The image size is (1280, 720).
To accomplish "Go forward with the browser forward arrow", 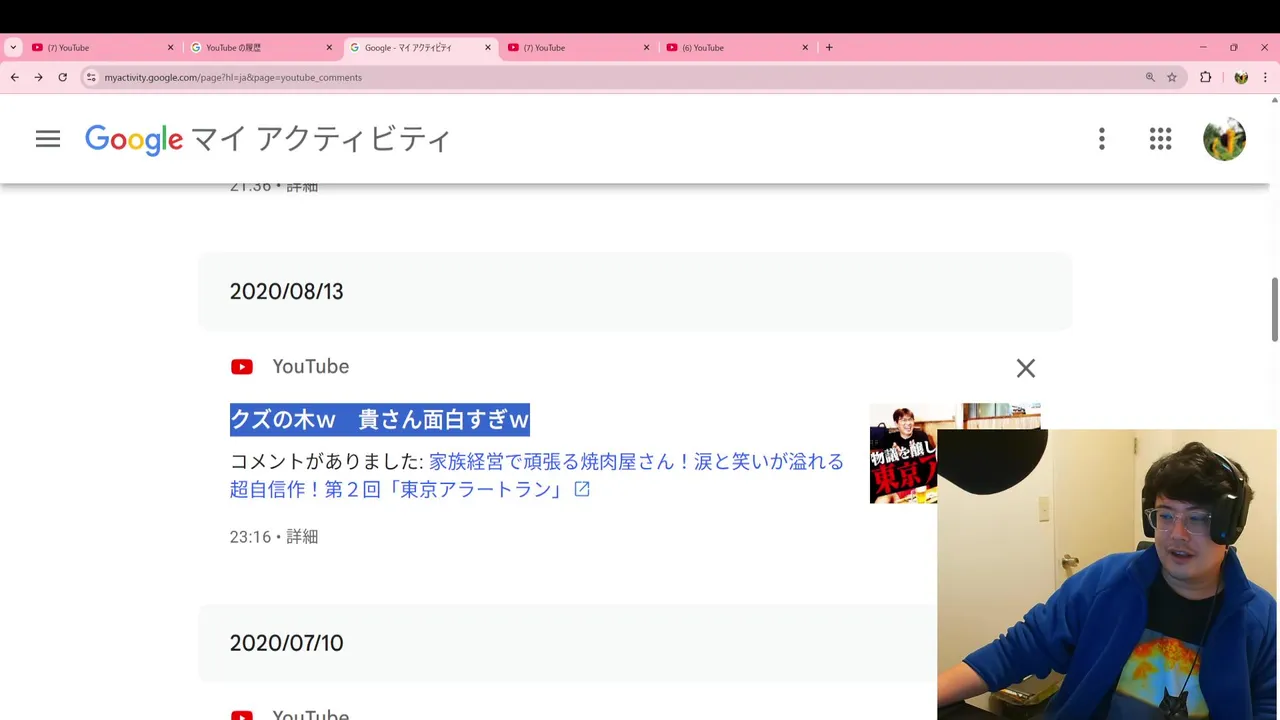I will click(38, 77).
